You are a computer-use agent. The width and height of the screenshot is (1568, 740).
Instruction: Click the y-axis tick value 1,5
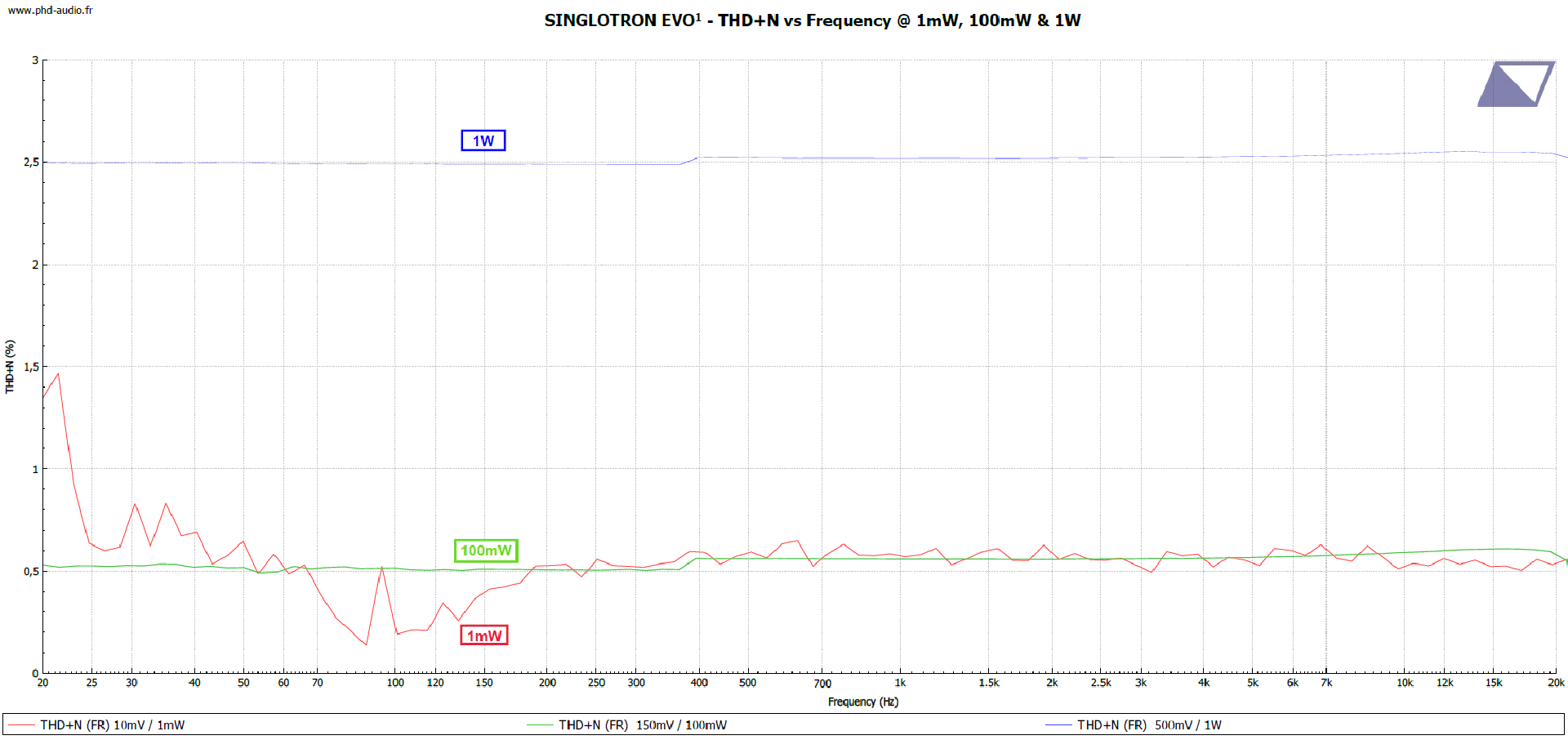31,368
